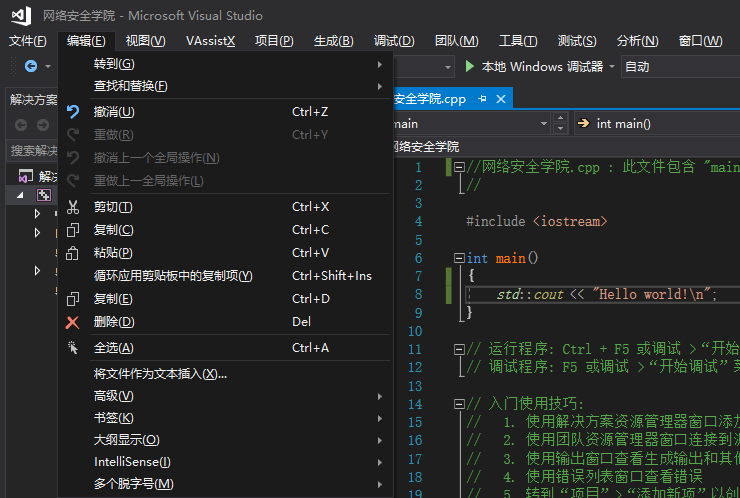
Task: Open the main scope dropdown arrow
Action: 544,124
